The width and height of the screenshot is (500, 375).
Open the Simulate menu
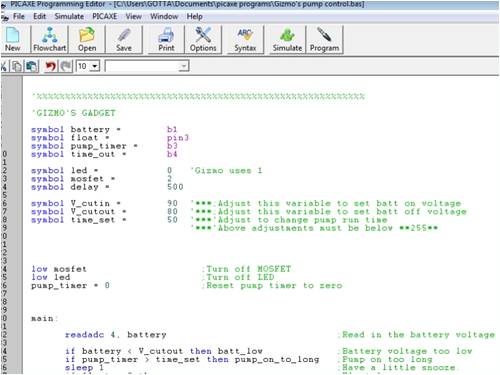[69, 16]
